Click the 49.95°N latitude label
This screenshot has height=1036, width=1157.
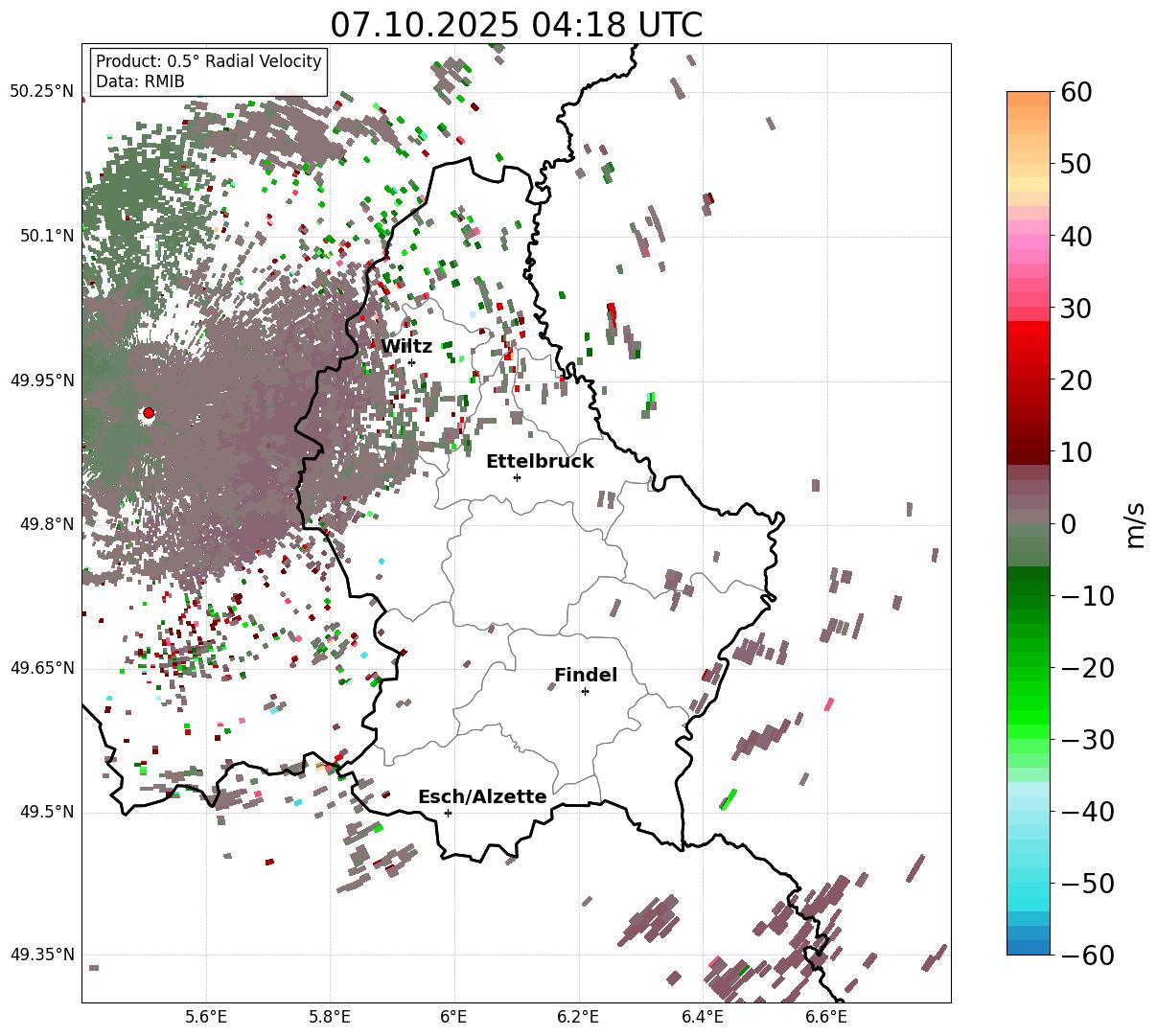(x=42, y=380)
